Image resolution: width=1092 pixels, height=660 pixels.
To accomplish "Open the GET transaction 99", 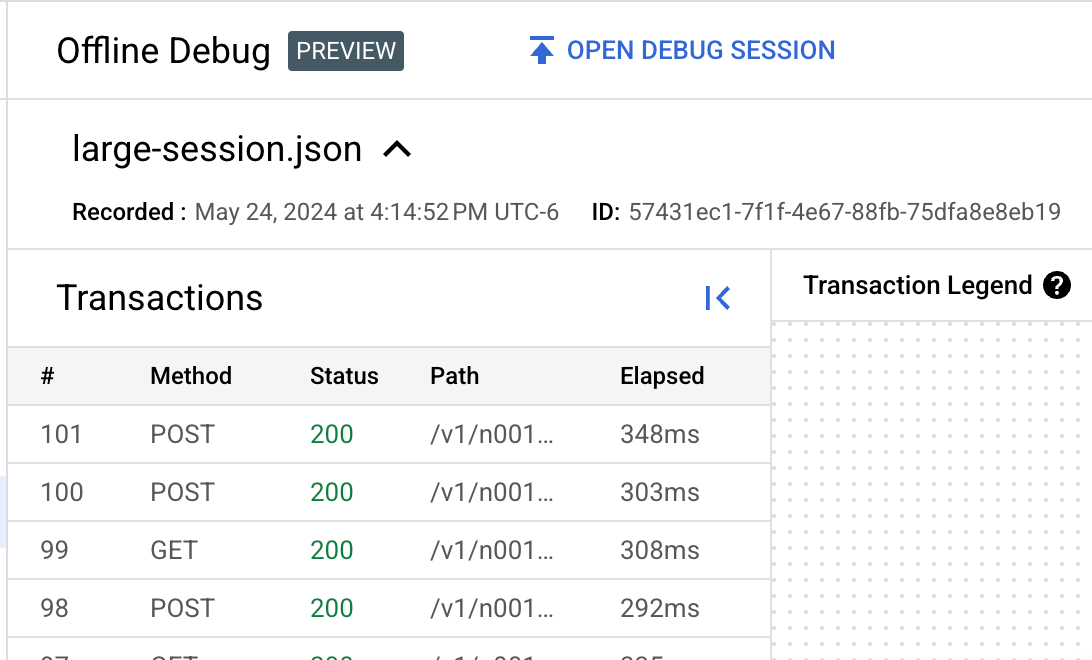I will [x=174, y=550].
